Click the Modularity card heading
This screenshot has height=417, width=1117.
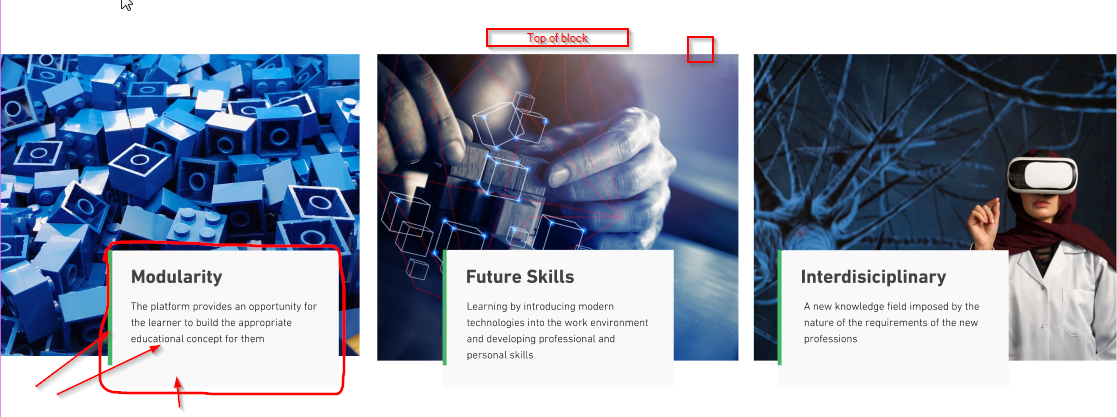click(x=177, y=277)
